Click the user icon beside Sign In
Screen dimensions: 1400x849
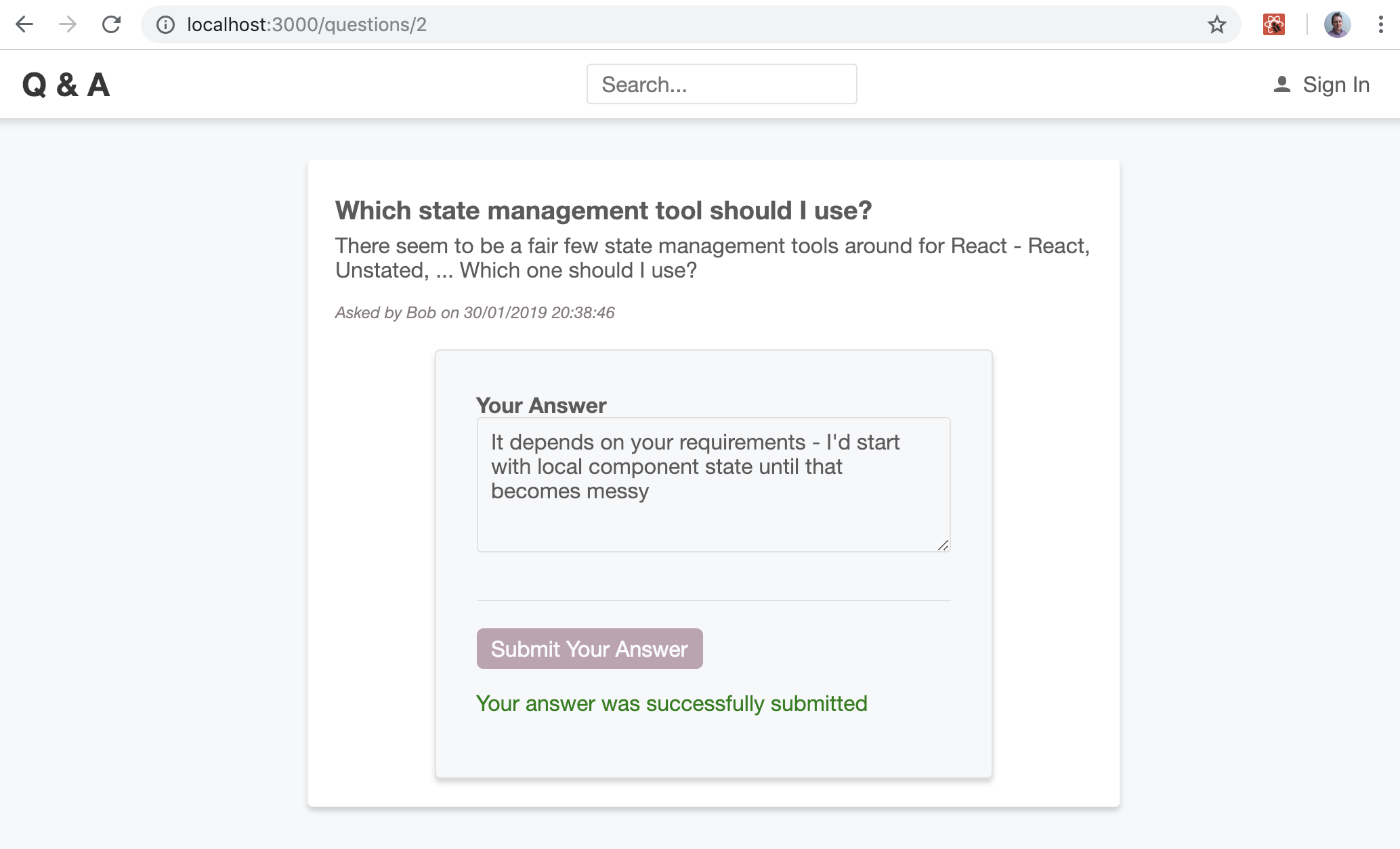click(1281, 85)
